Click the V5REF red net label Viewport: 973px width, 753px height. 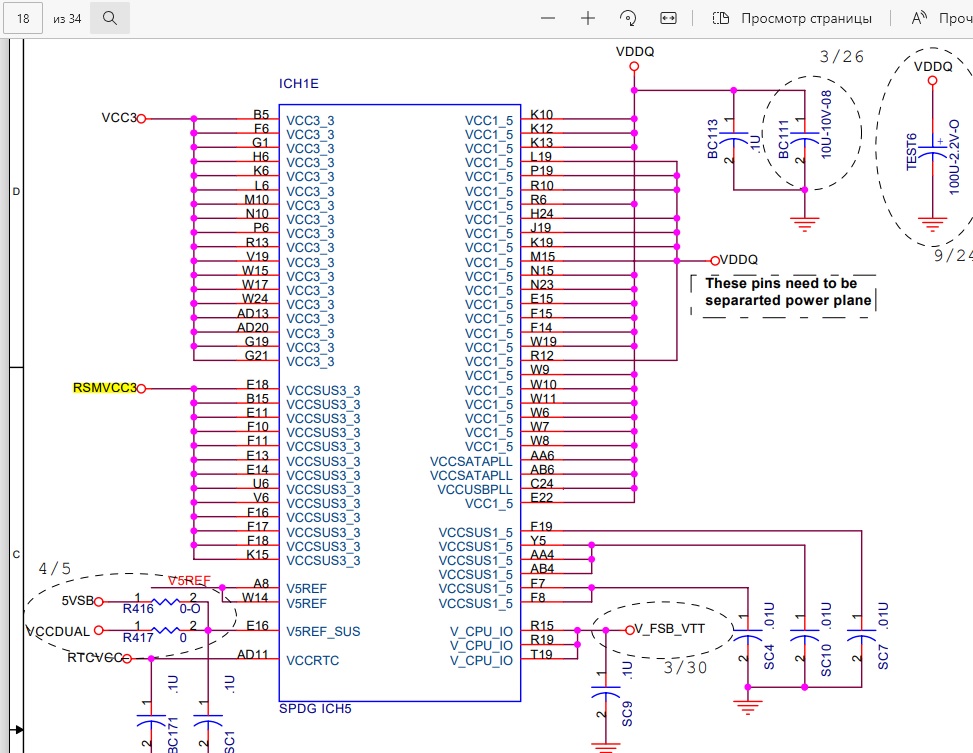[x=189, y=580]
